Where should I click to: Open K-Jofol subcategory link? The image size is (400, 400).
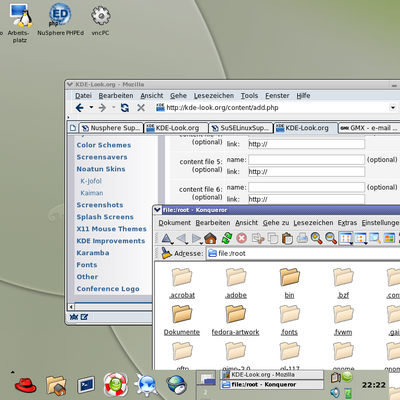pos(91,181)
